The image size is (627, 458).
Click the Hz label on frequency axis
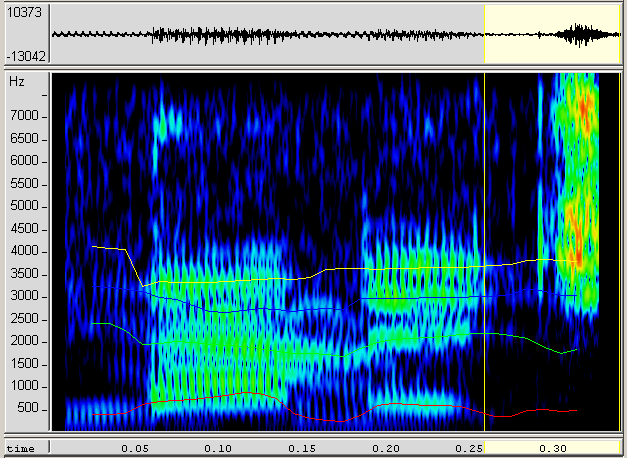click(17, 80)
